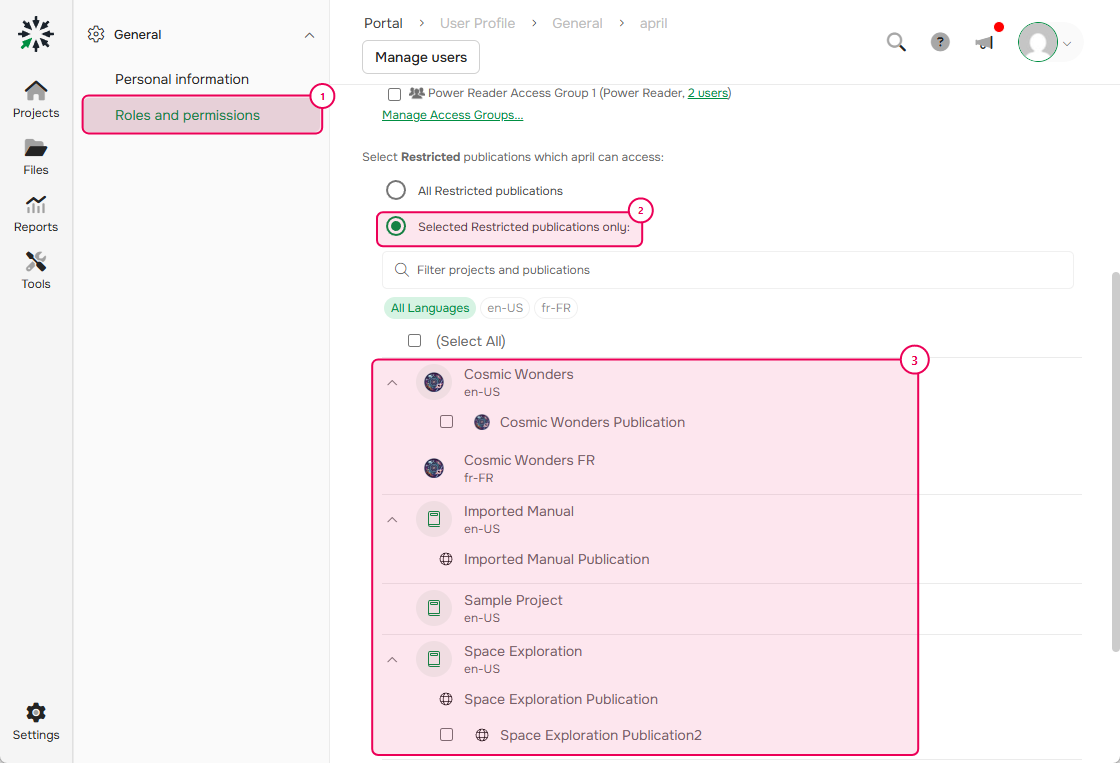Click the Space Exploration Publication2 globe icon

482,735
